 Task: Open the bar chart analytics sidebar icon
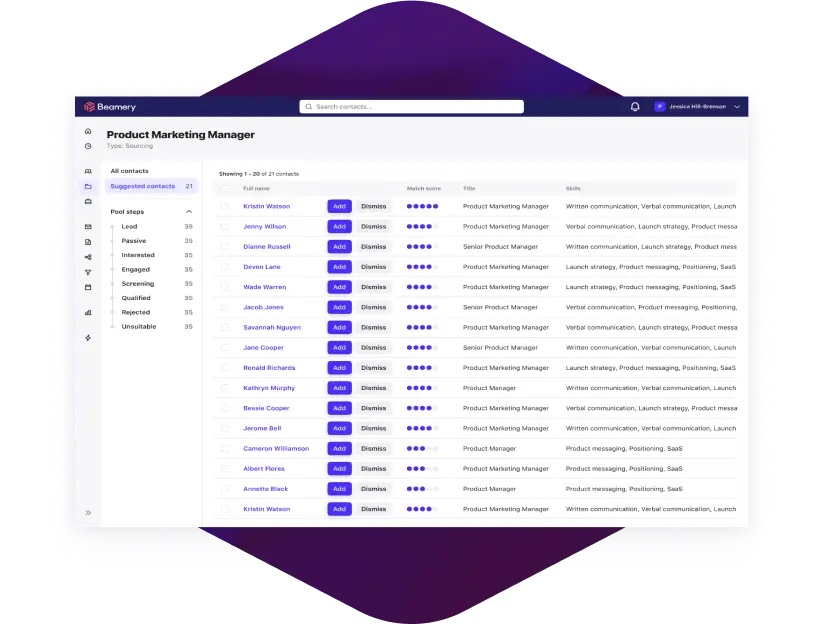(x=88, y=312)
